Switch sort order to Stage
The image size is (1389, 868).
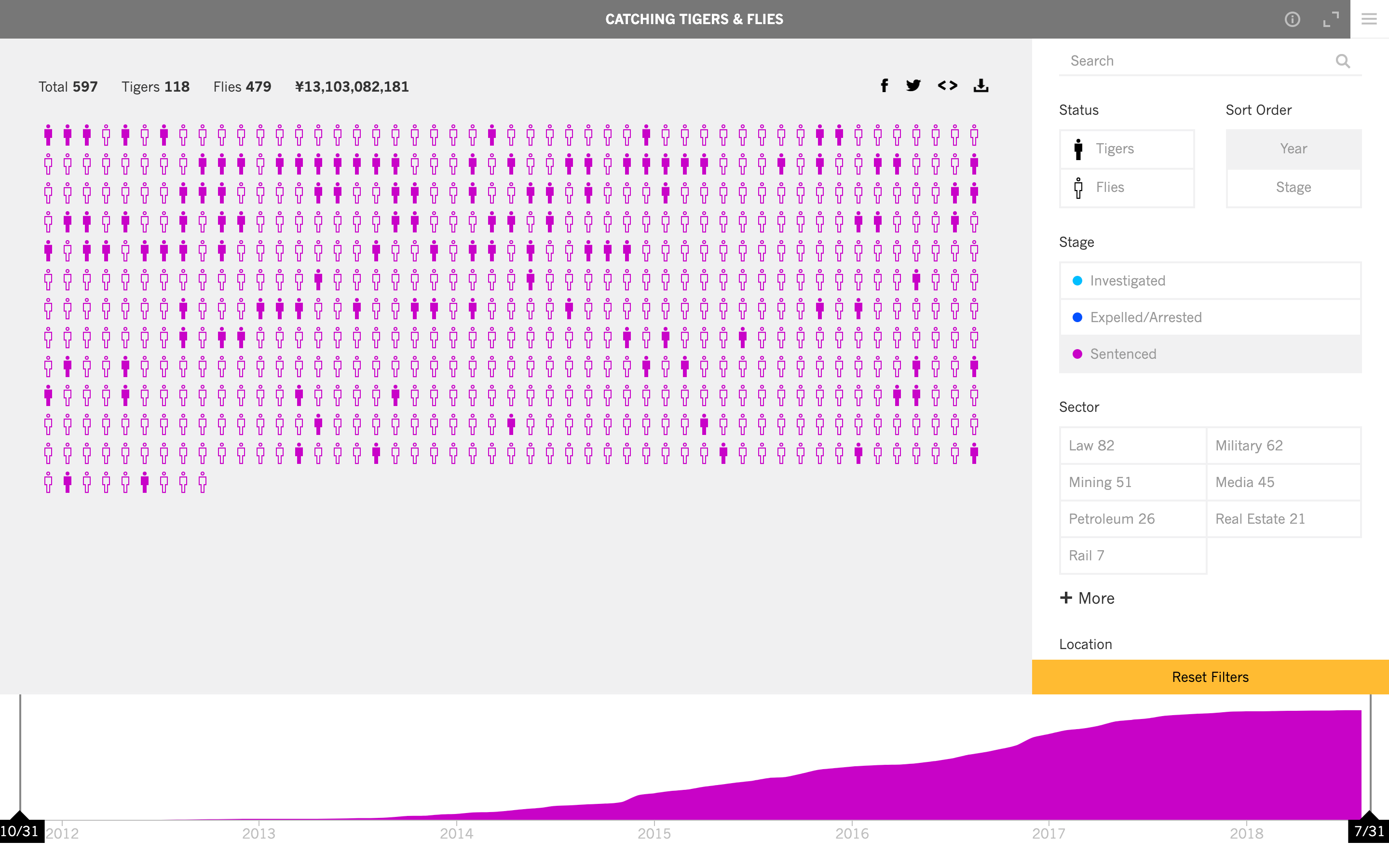pyautogui.click(x=1293, y=187)
